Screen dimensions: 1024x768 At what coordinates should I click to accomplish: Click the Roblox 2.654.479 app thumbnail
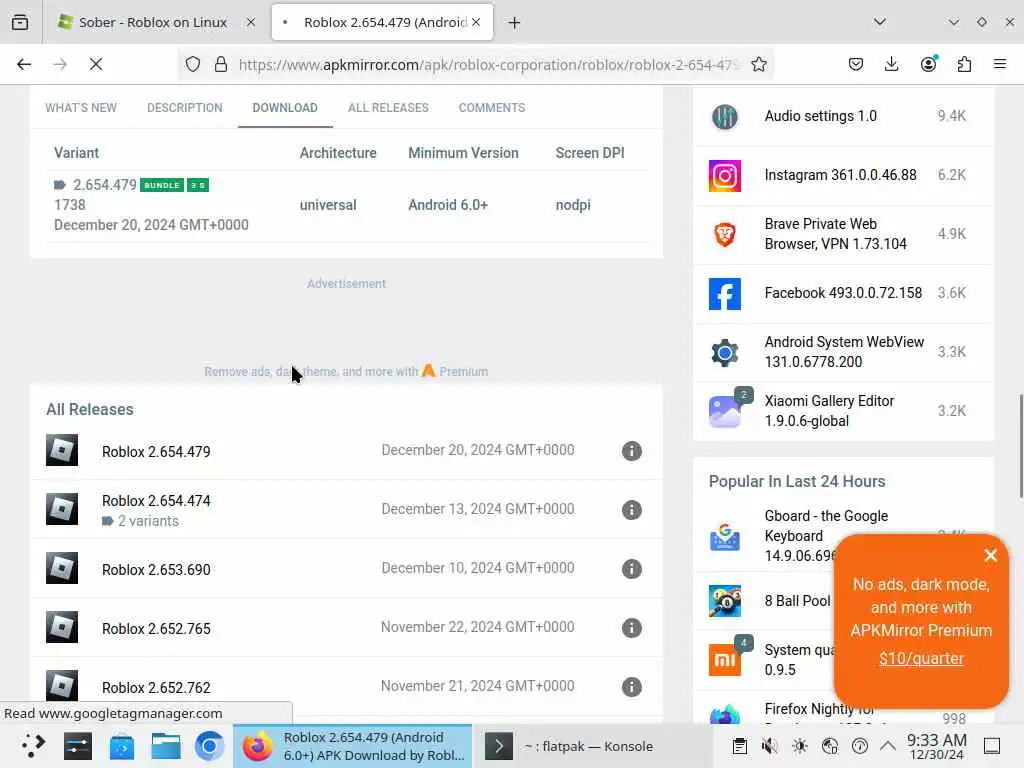[x=62, y=450]
